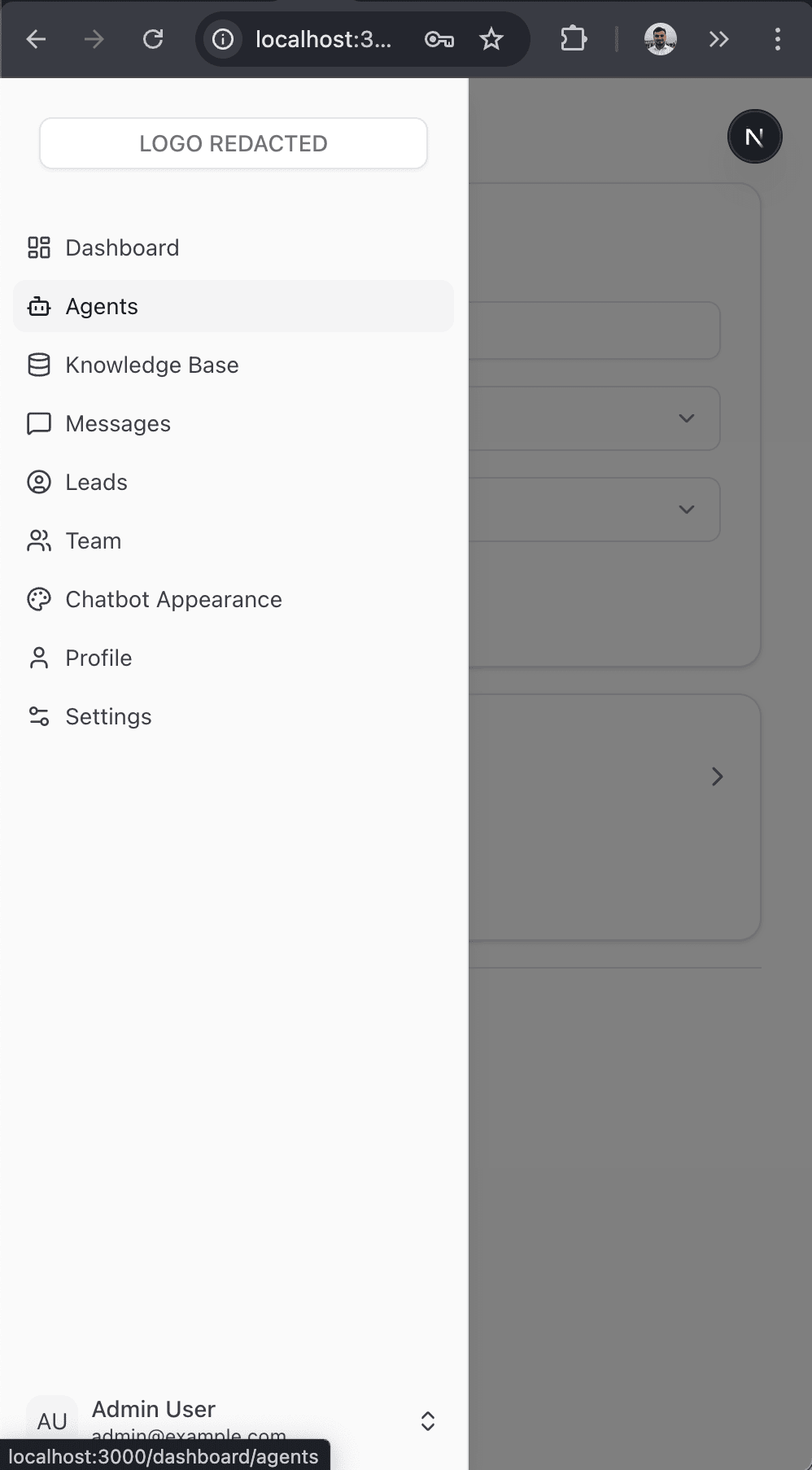Click the Messages speech bubble icon
Screen dimensions: 812x1470
tap(39, 423)
